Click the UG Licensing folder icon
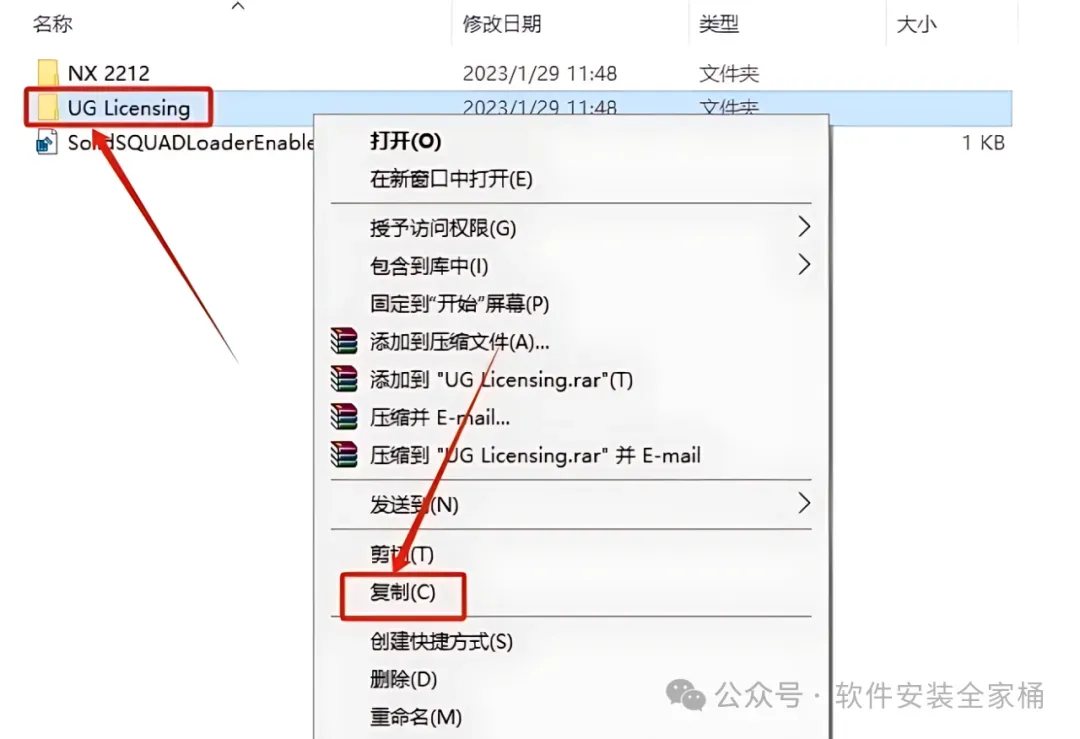This screenshot has height=739, width=1080. pyautogui.click(x=48, y=108)
